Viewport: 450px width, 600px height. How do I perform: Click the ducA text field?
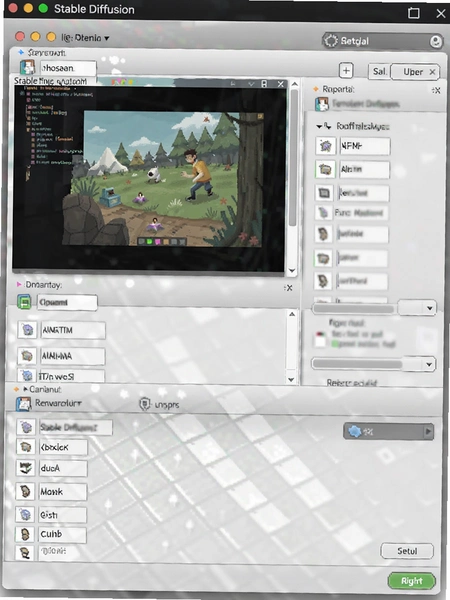pos(63,468)
